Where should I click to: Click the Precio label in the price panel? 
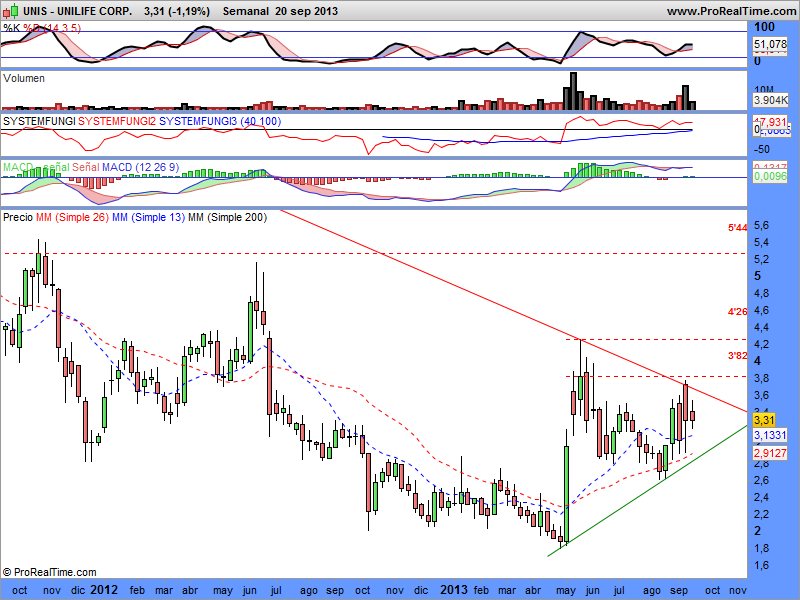click(18, 217)
